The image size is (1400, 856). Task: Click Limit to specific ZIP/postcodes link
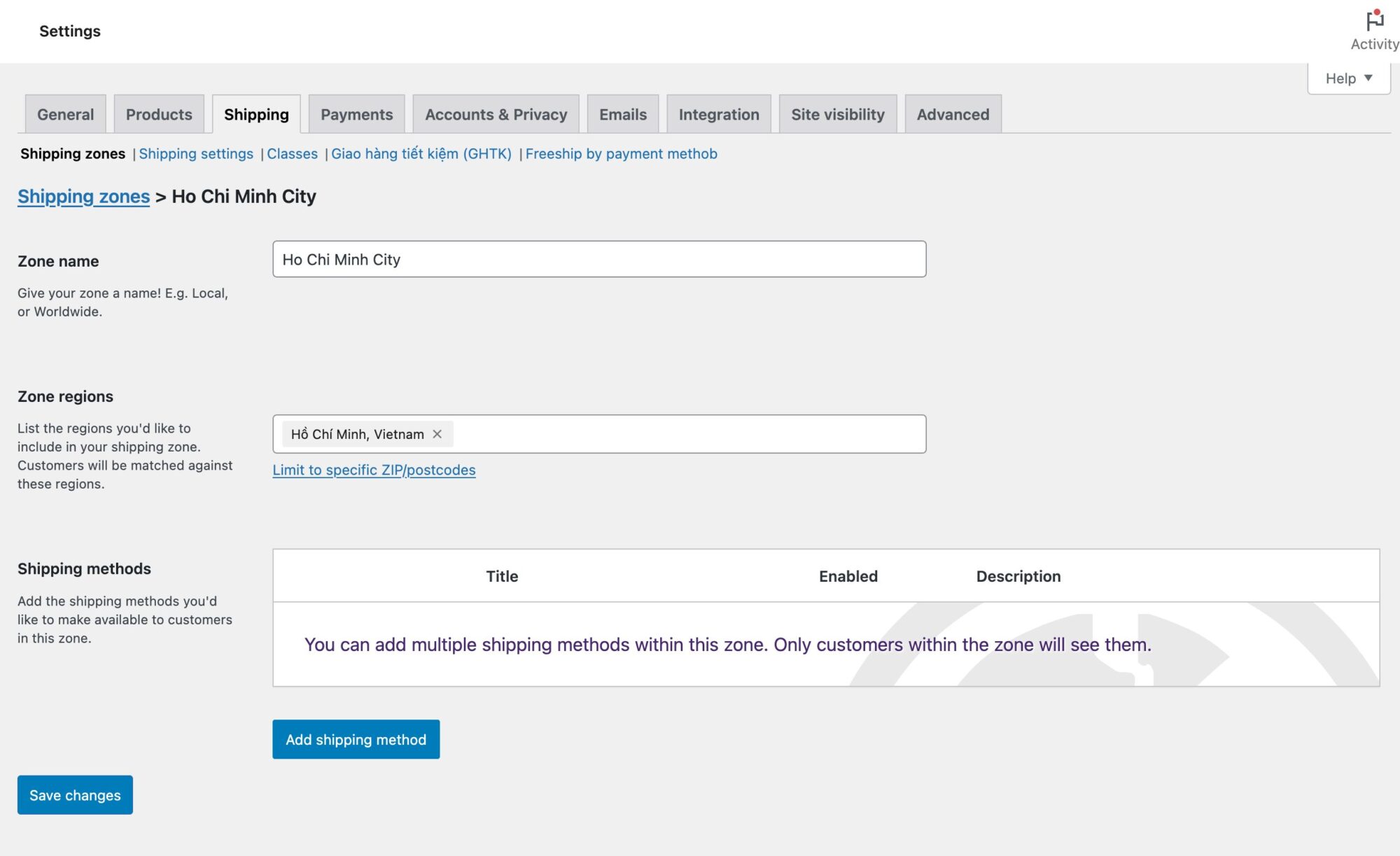click(374, 470)
